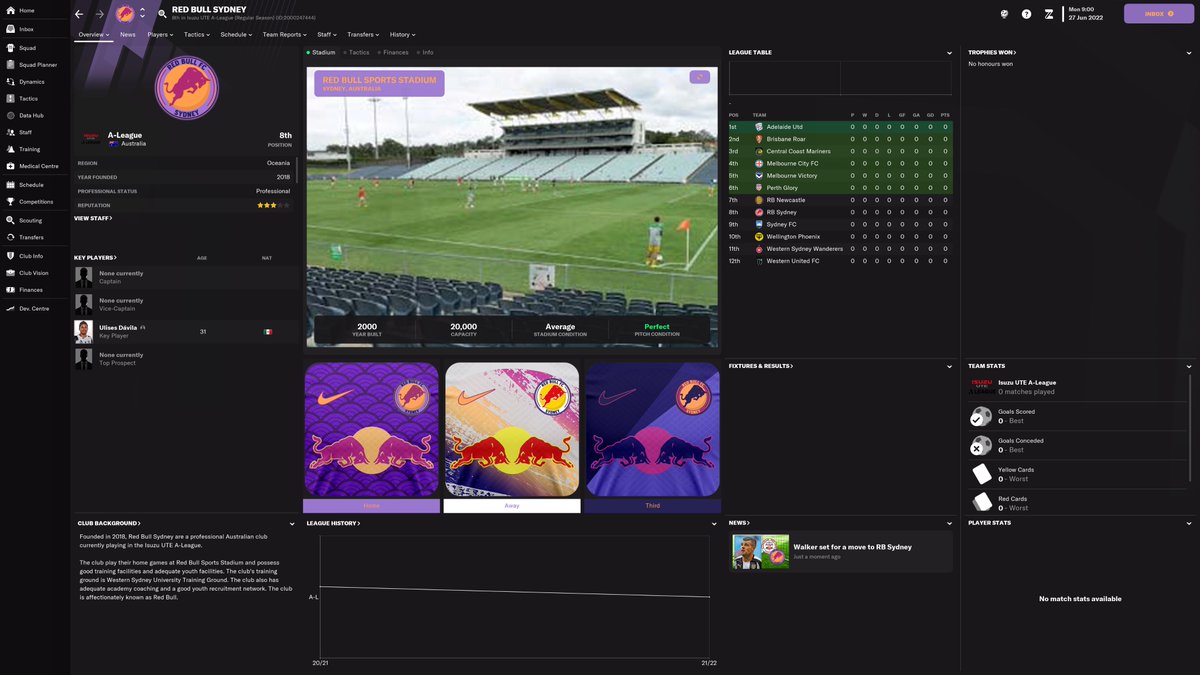Expand the News panel chevron
Image resolution: width=1200 pixels, height=675 pixels.
(950, 523)
